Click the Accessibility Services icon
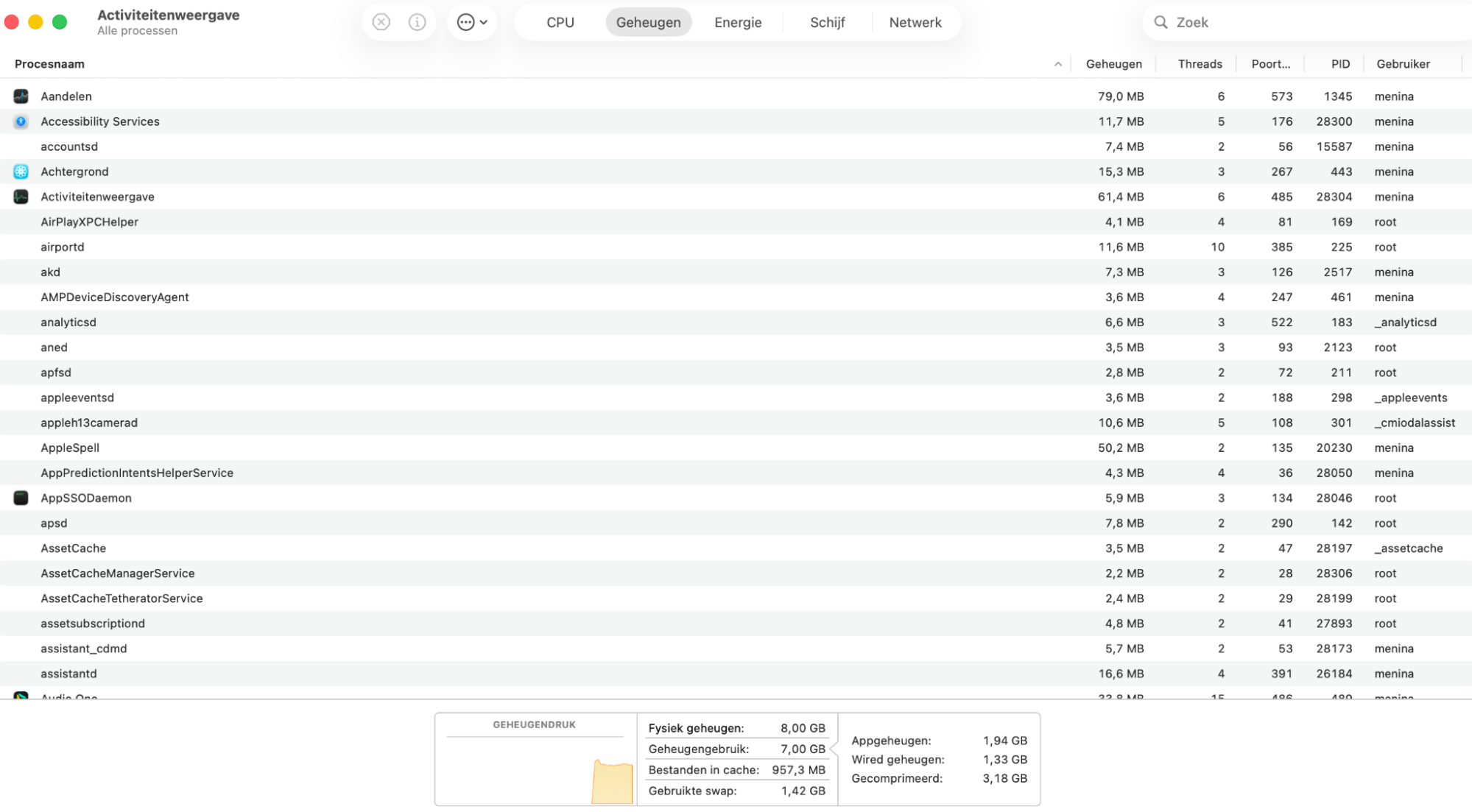 pyautogui.click(x=21, y=121)
